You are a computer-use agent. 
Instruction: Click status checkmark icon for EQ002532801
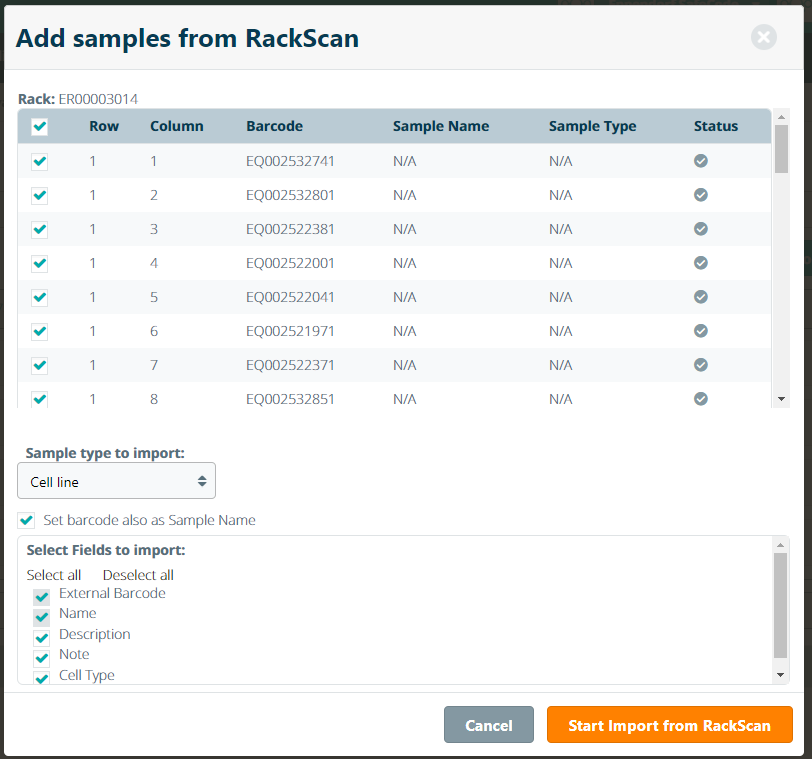coord(701,195)
